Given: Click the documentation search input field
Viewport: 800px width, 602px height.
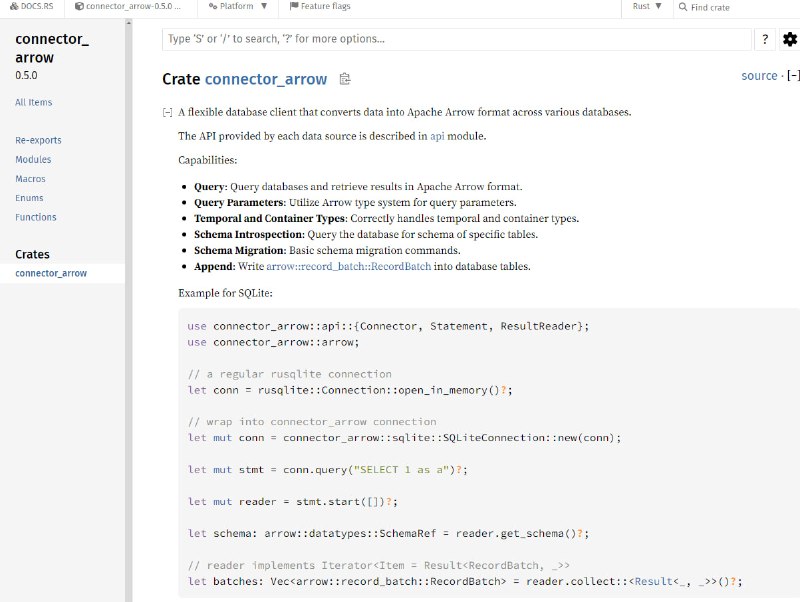Looking at the screenshot, I should coord(456,39).
